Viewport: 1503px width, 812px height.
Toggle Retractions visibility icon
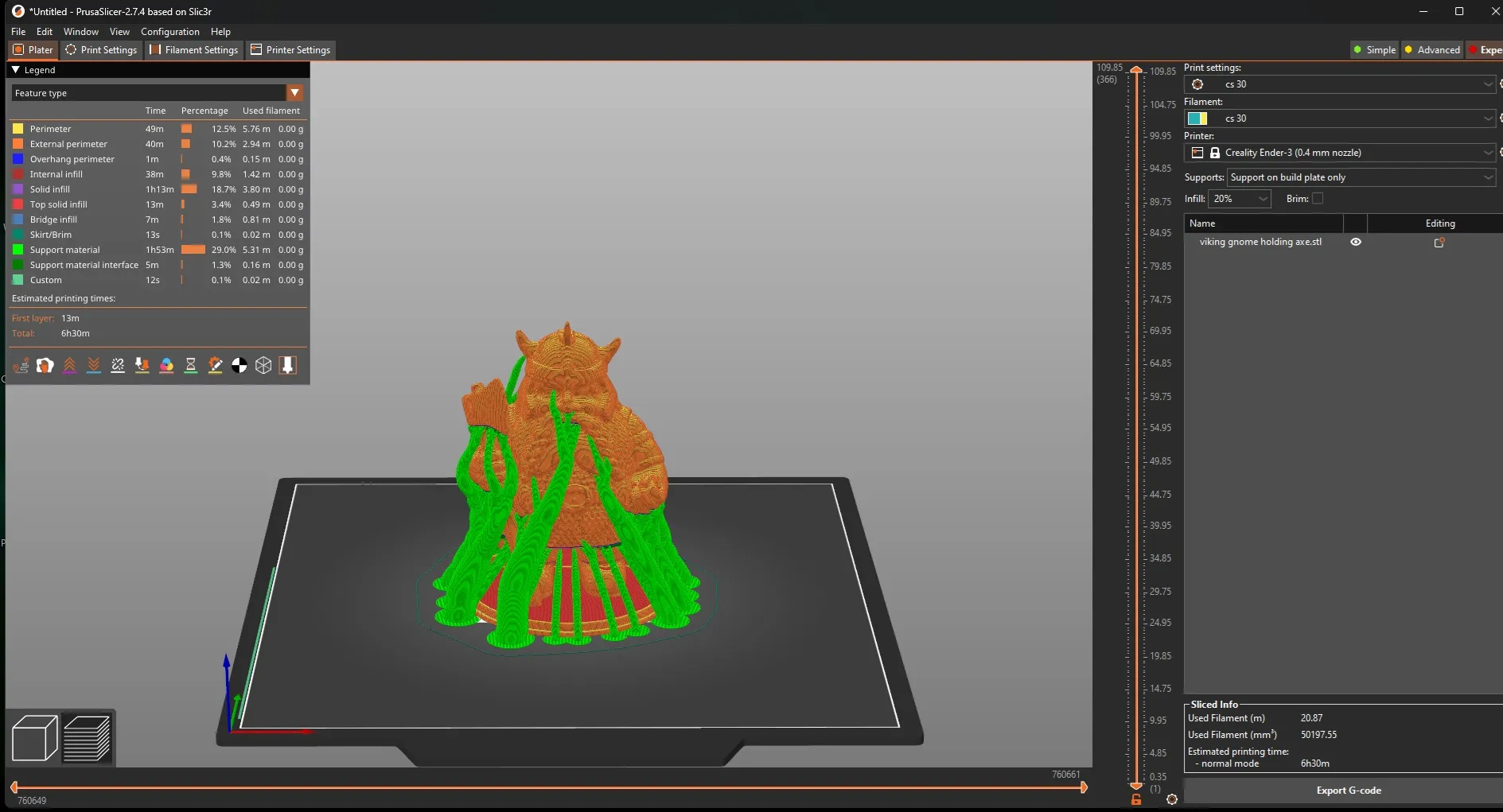click(x=70, y=365)
